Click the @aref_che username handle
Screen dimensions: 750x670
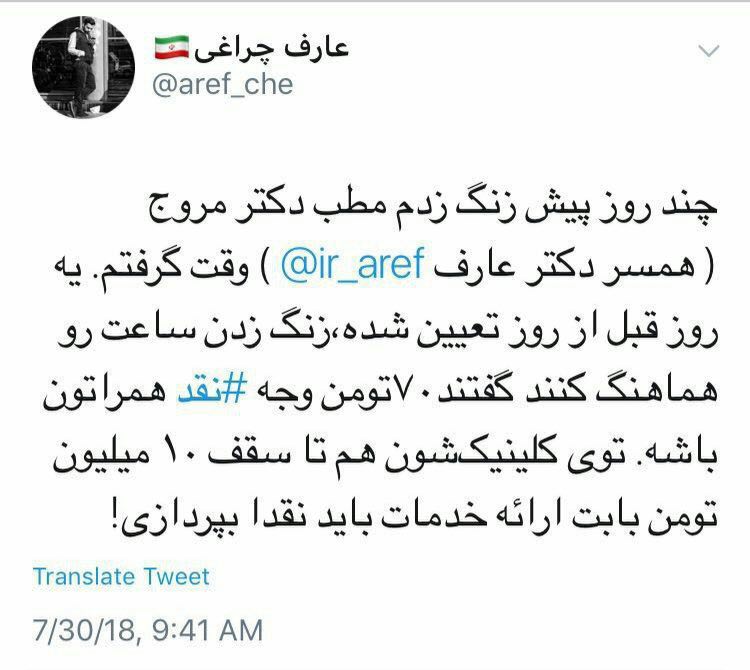coord(222,85)
